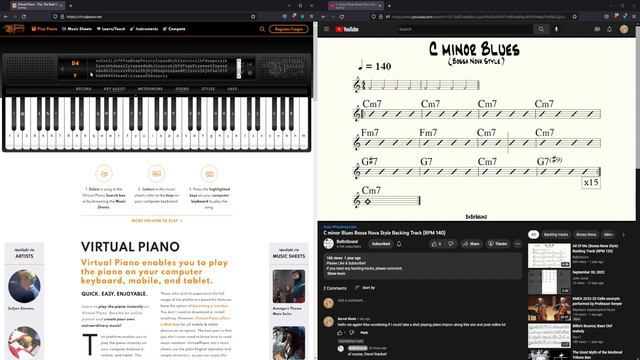Click MORE ON HOW TO PLAY link
This screenshot has height=360, width=640.
click(157, 220)
